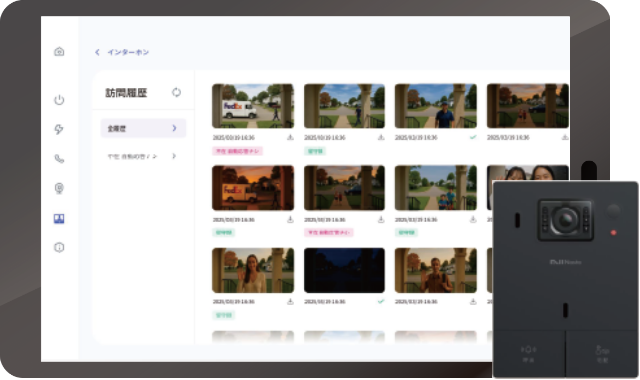The width and height of the screenshot is (640, 380).
Task: Click the インターホン breadcrumb link
Action: pos(128,52)
